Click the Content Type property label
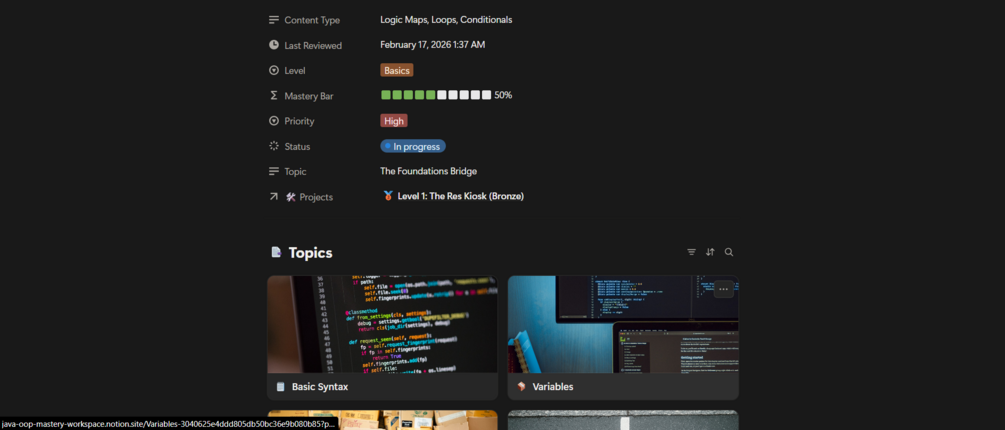The height and width of the screenshot is (430, 1005). click(312, 21)
